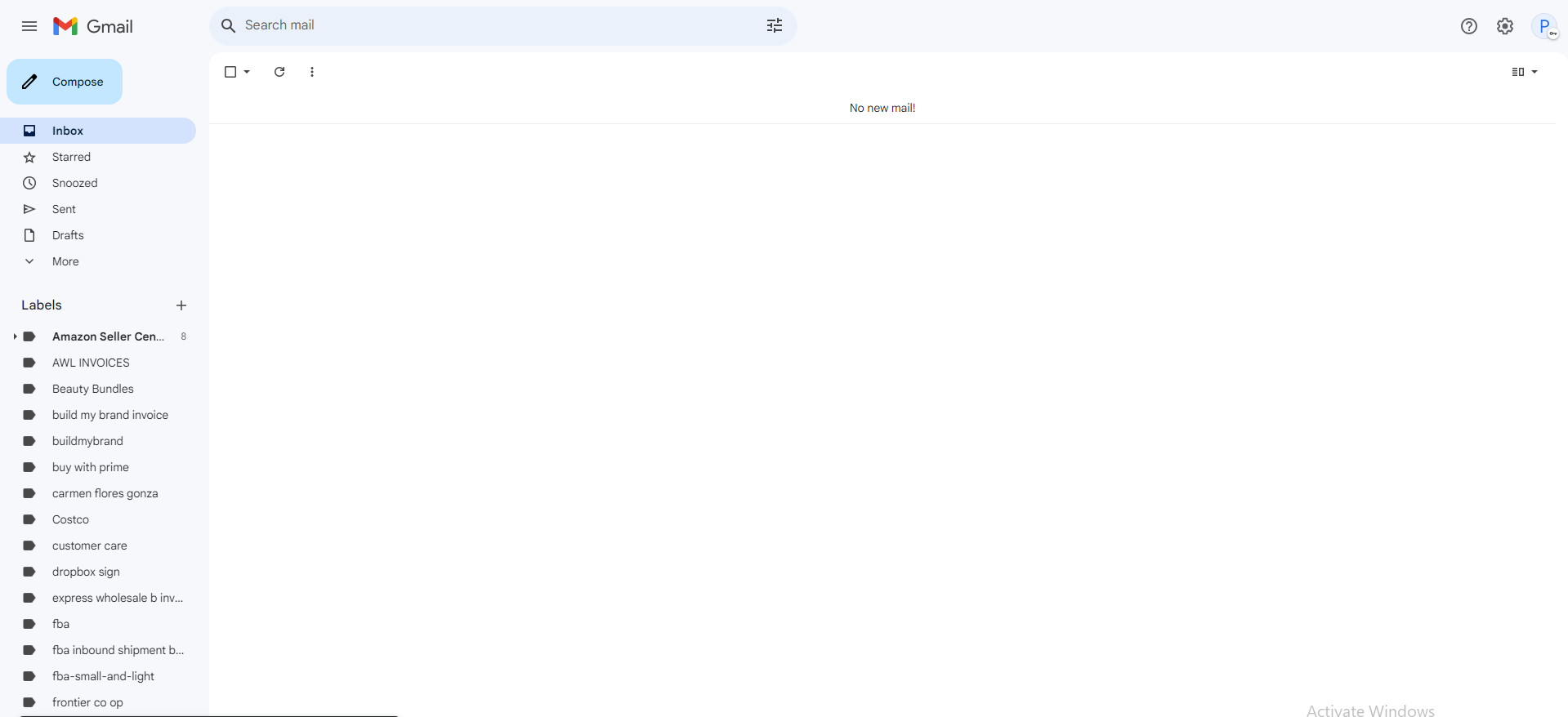Click the Costco label tag icon
The image size is (1568, 717).
[29, 519]
